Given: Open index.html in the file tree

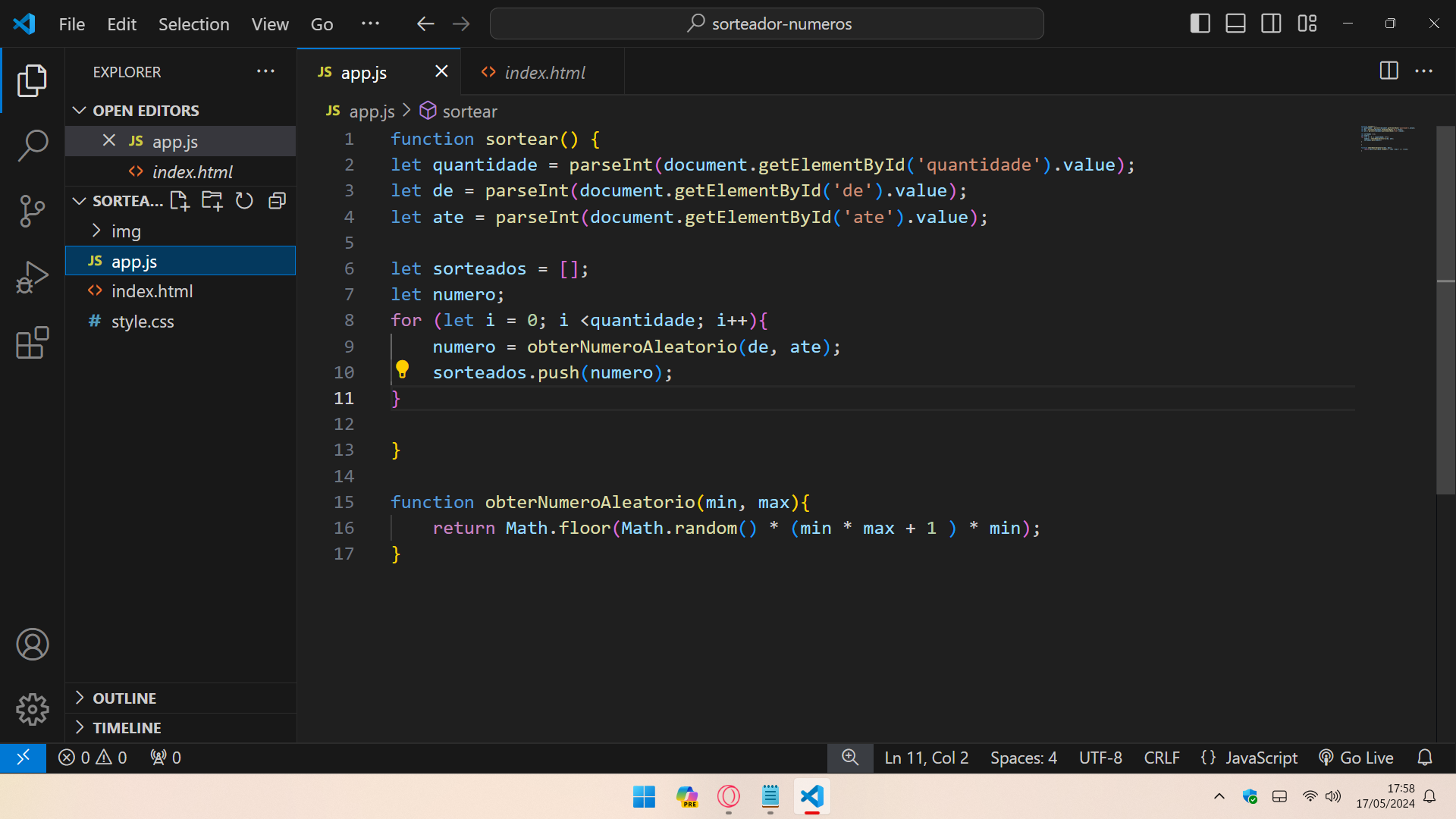Looking at the screenshot, I should (x=180, y=291).
